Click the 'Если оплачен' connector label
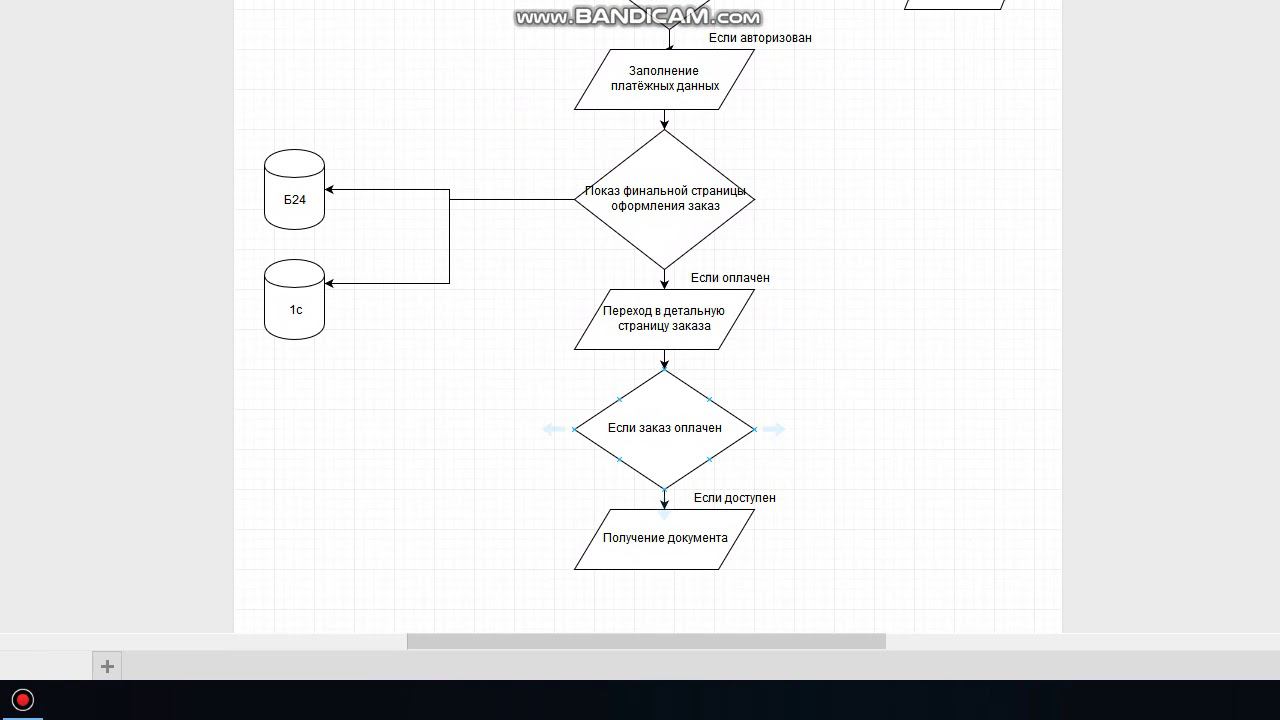 pos(730,278)
